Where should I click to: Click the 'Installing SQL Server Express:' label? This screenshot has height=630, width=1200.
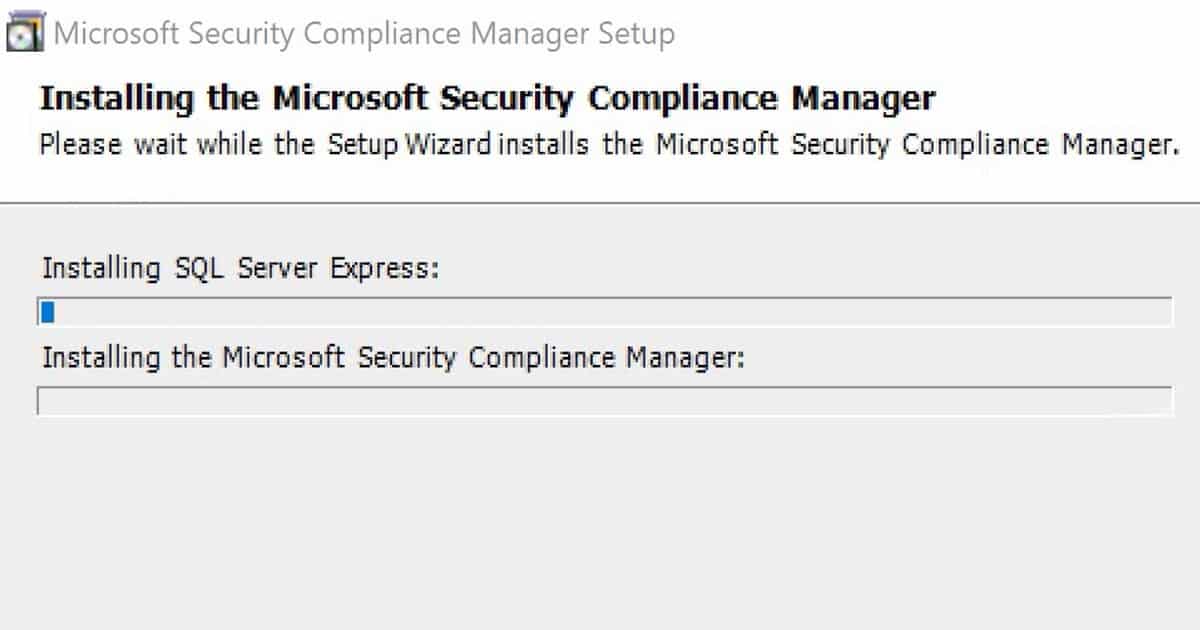(241, 269)
